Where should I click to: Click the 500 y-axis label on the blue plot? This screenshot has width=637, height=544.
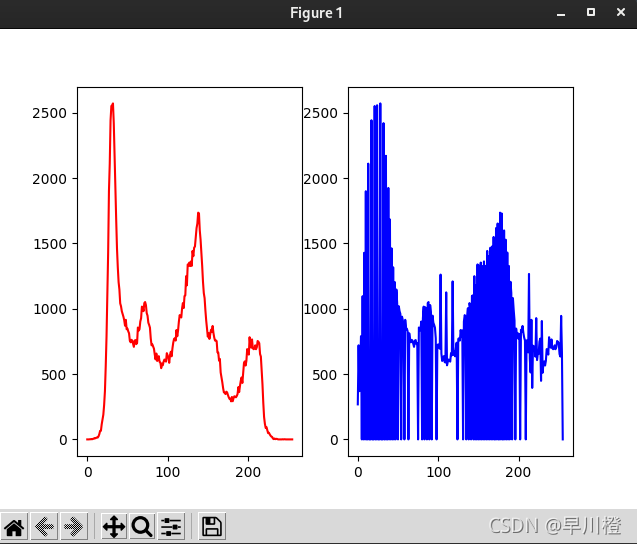coord(324,375)
